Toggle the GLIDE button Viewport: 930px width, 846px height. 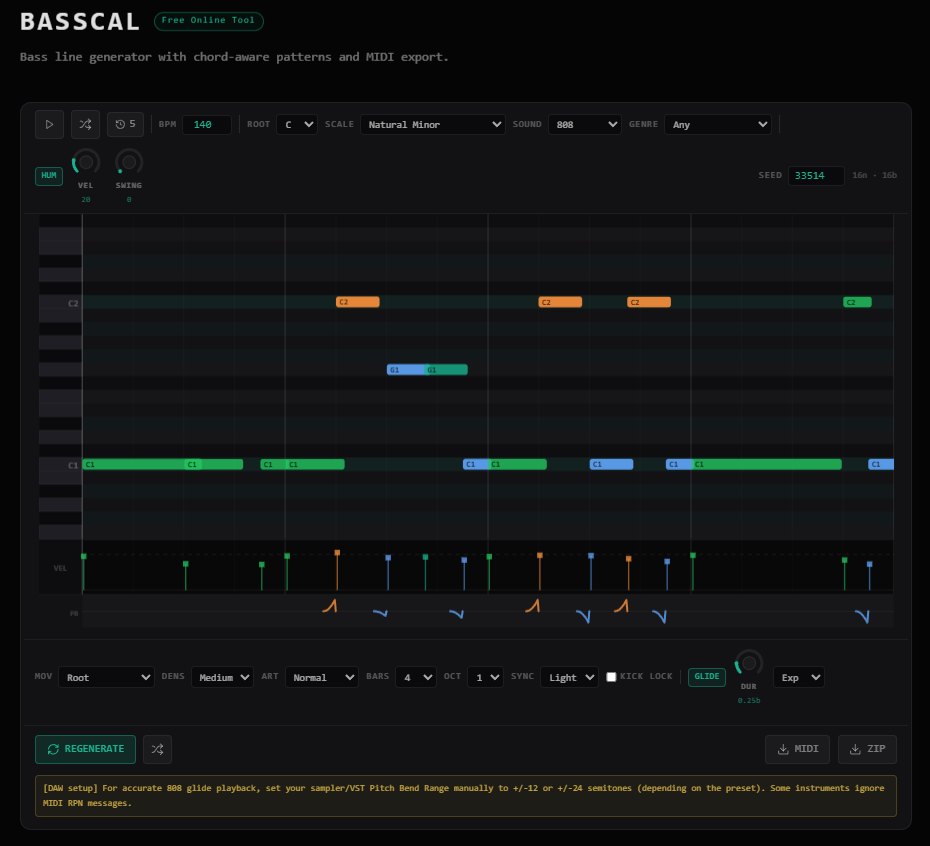click(706, 677)
